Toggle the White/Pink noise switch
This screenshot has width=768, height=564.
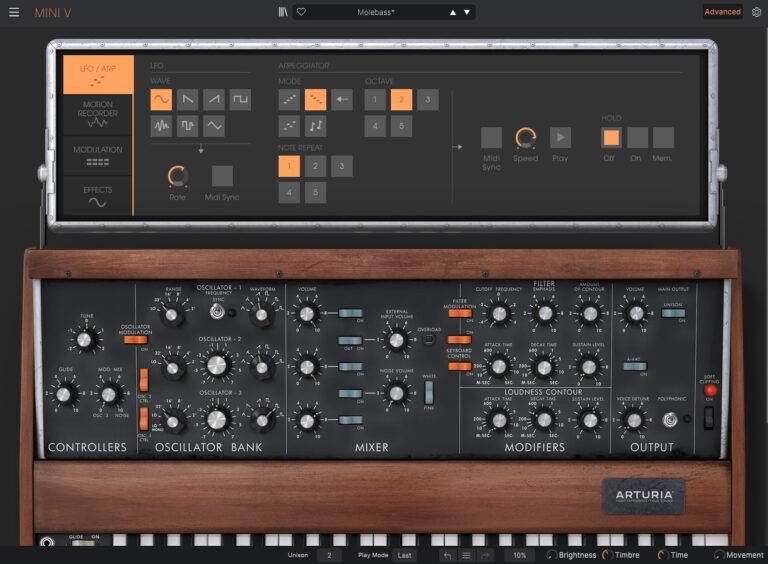pos(429,392)
